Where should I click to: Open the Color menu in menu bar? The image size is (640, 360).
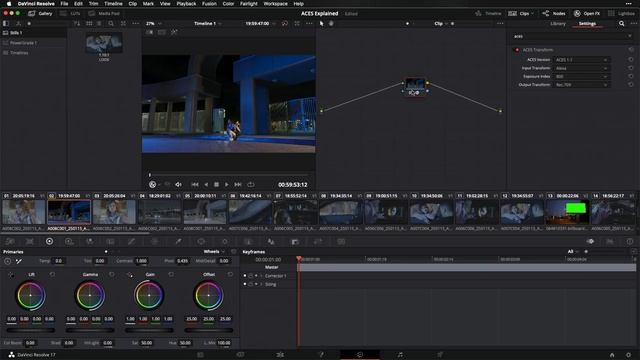point(228,4)
